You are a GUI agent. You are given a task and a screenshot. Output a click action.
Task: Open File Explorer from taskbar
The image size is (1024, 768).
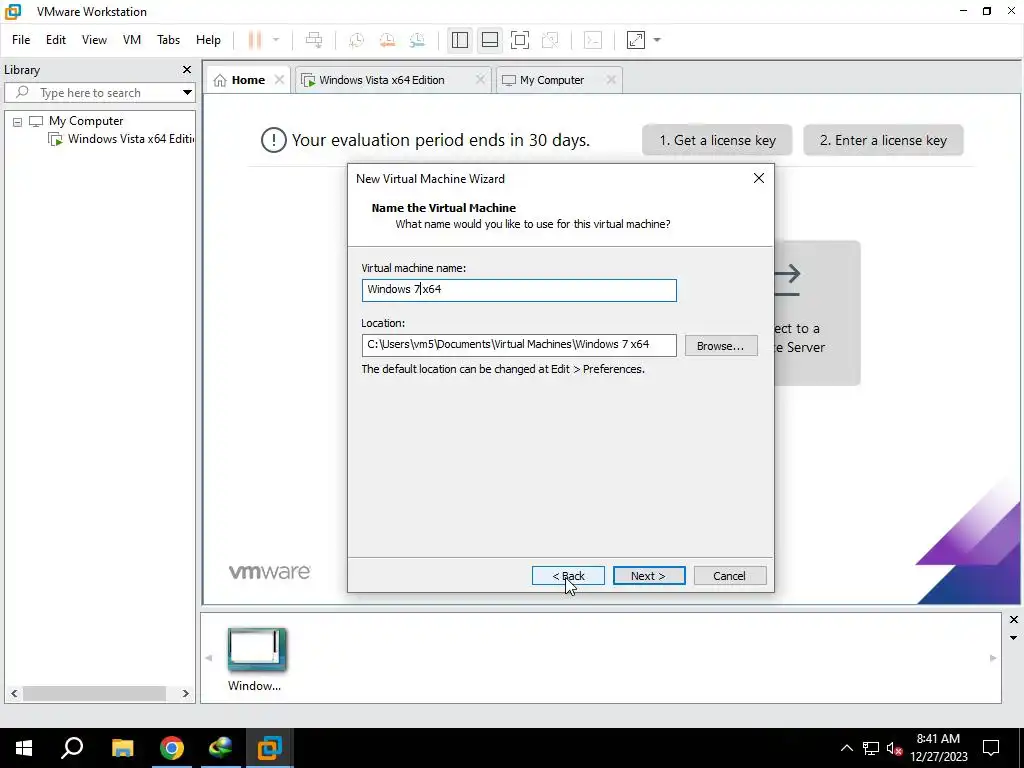tap(122, 748)
